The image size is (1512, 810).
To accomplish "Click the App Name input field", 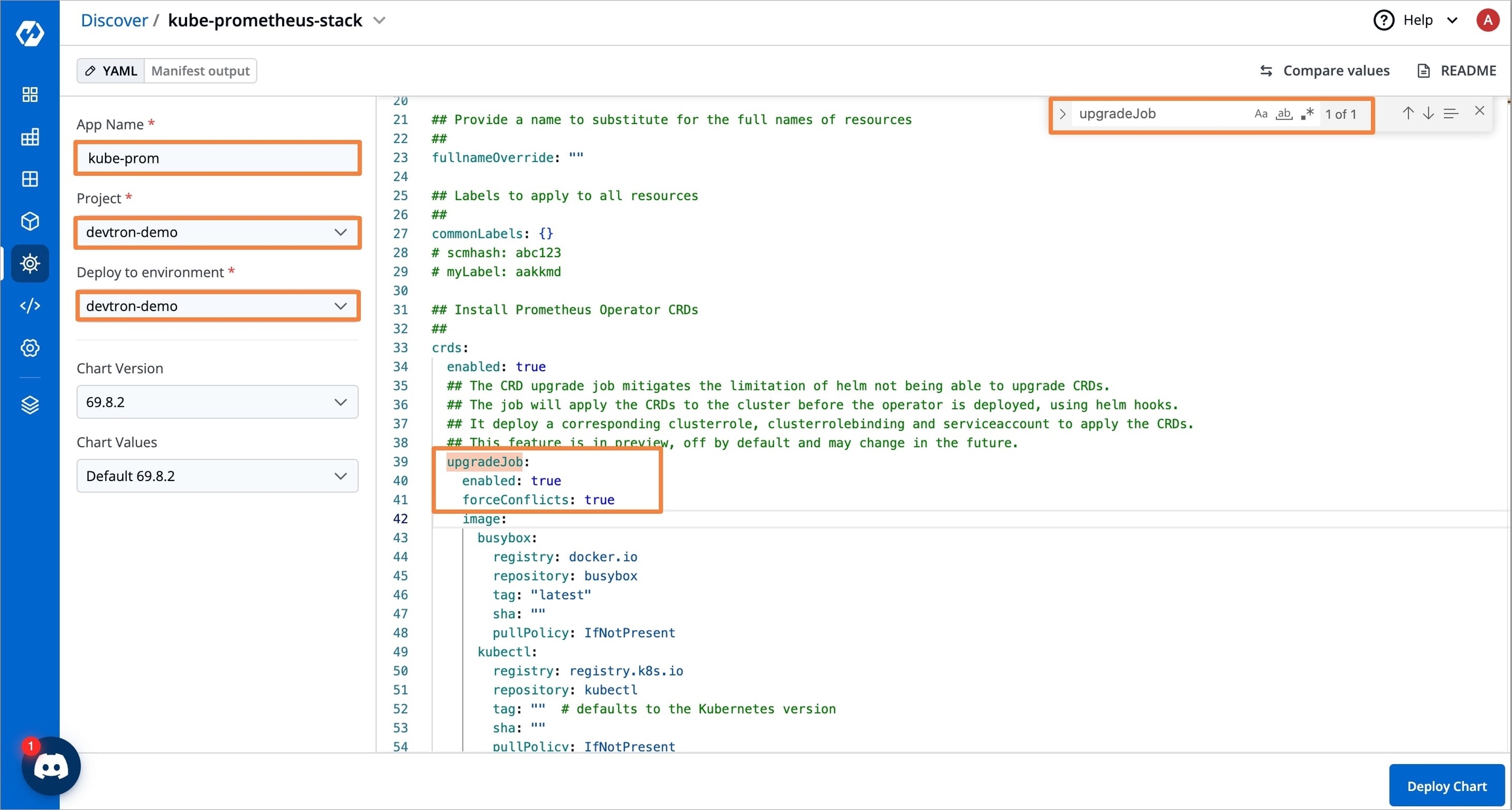I will 217,158.
